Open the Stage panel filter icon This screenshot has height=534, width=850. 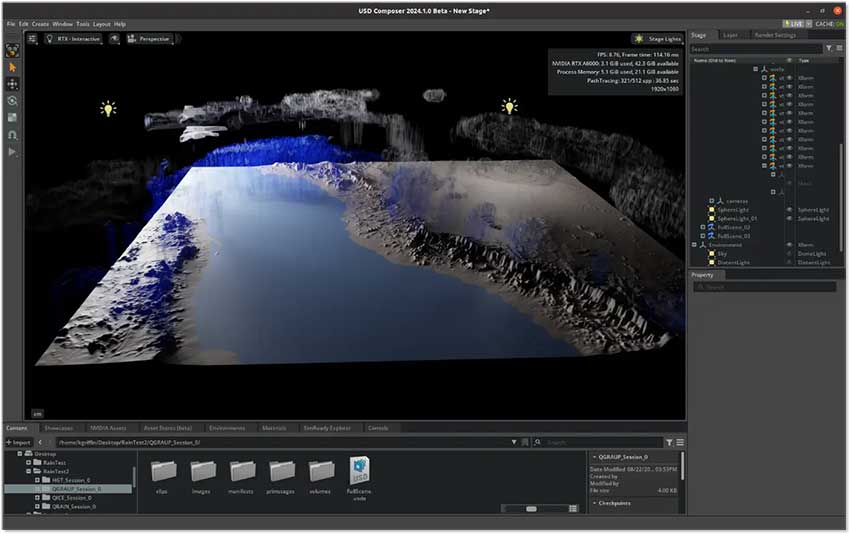[x=828, y=48]
